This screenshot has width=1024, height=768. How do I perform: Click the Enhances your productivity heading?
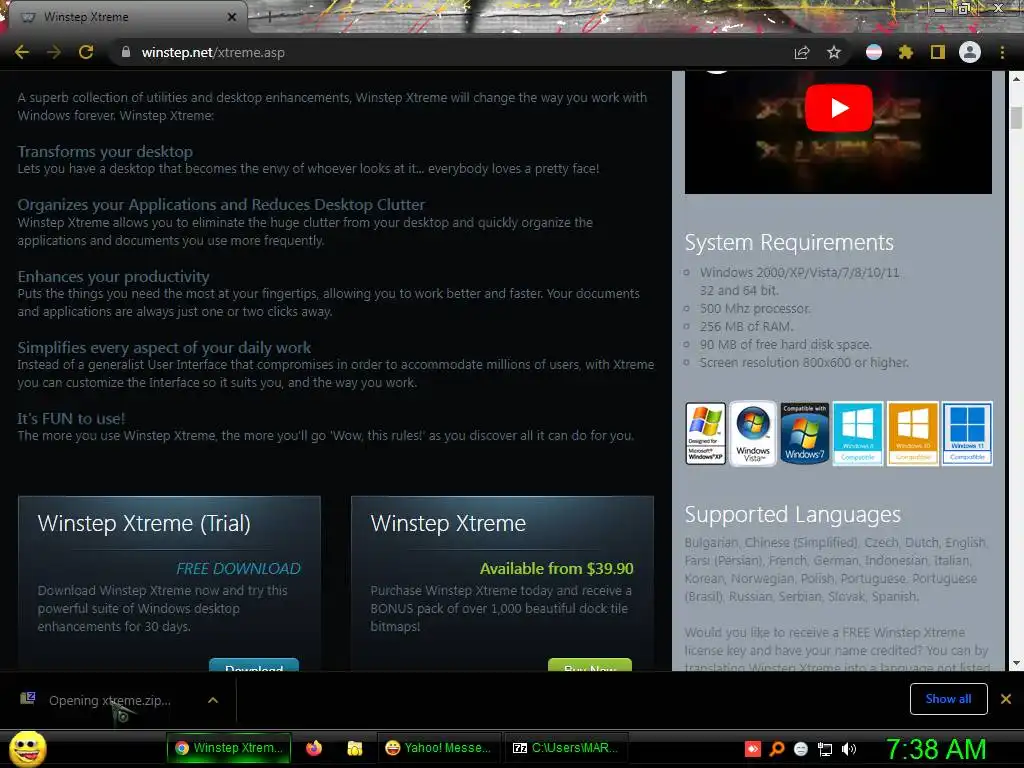point(114,276)
